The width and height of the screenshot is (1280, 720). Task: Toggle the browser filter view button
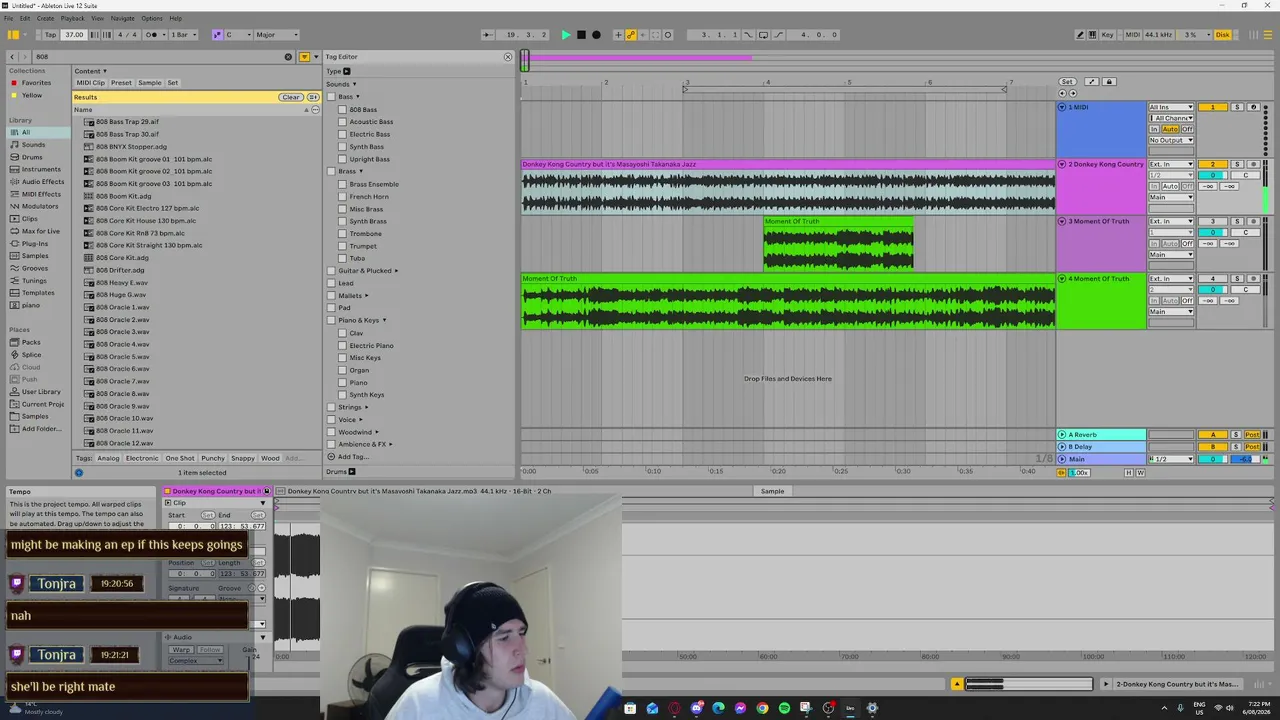[x=304, y=57]
